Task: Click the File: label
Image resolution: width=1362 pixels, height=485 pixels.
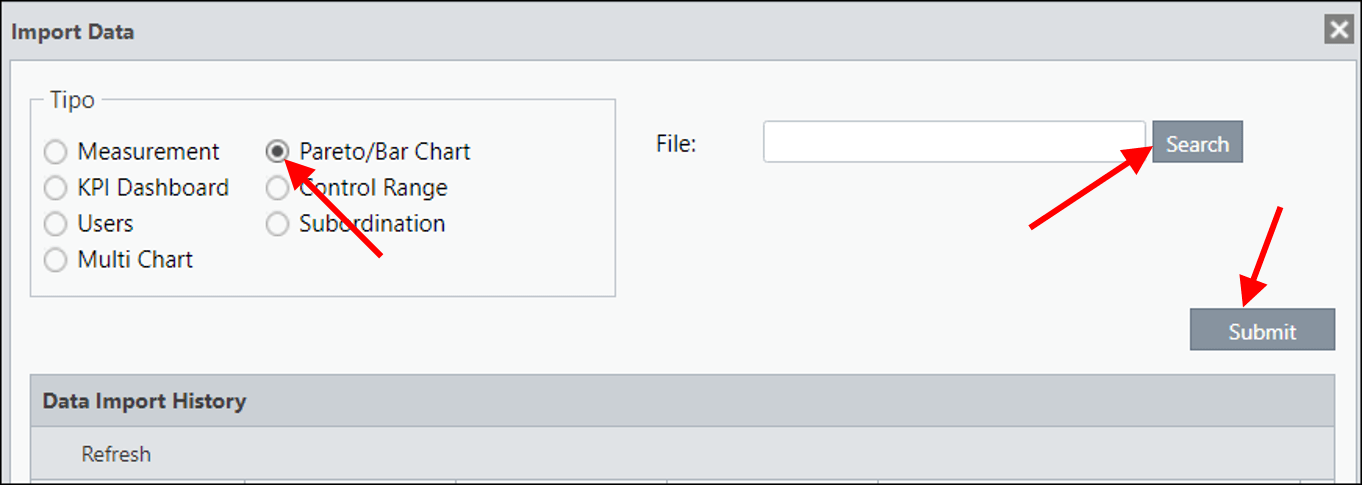Action: (676, 144)
